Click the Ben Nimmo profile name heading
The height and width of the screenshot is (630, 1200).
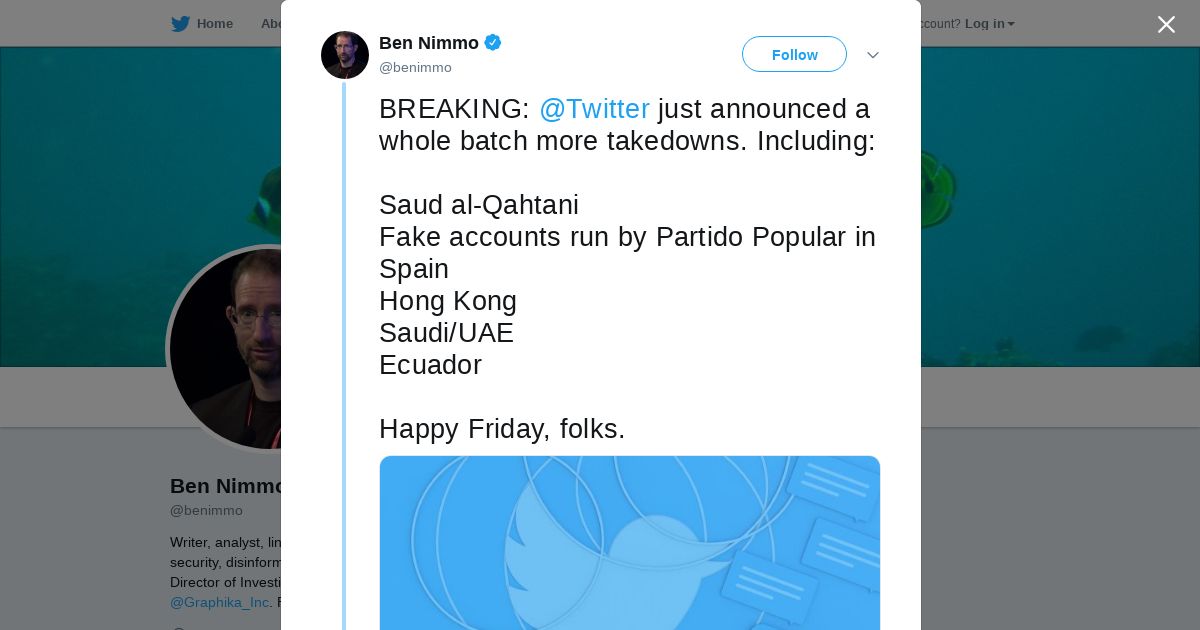[228, 486]
